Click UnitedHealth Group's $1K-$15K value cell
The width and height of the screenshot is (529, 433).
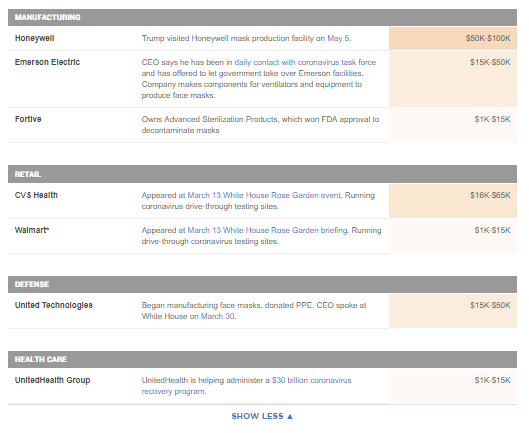[x=453, y=386]
